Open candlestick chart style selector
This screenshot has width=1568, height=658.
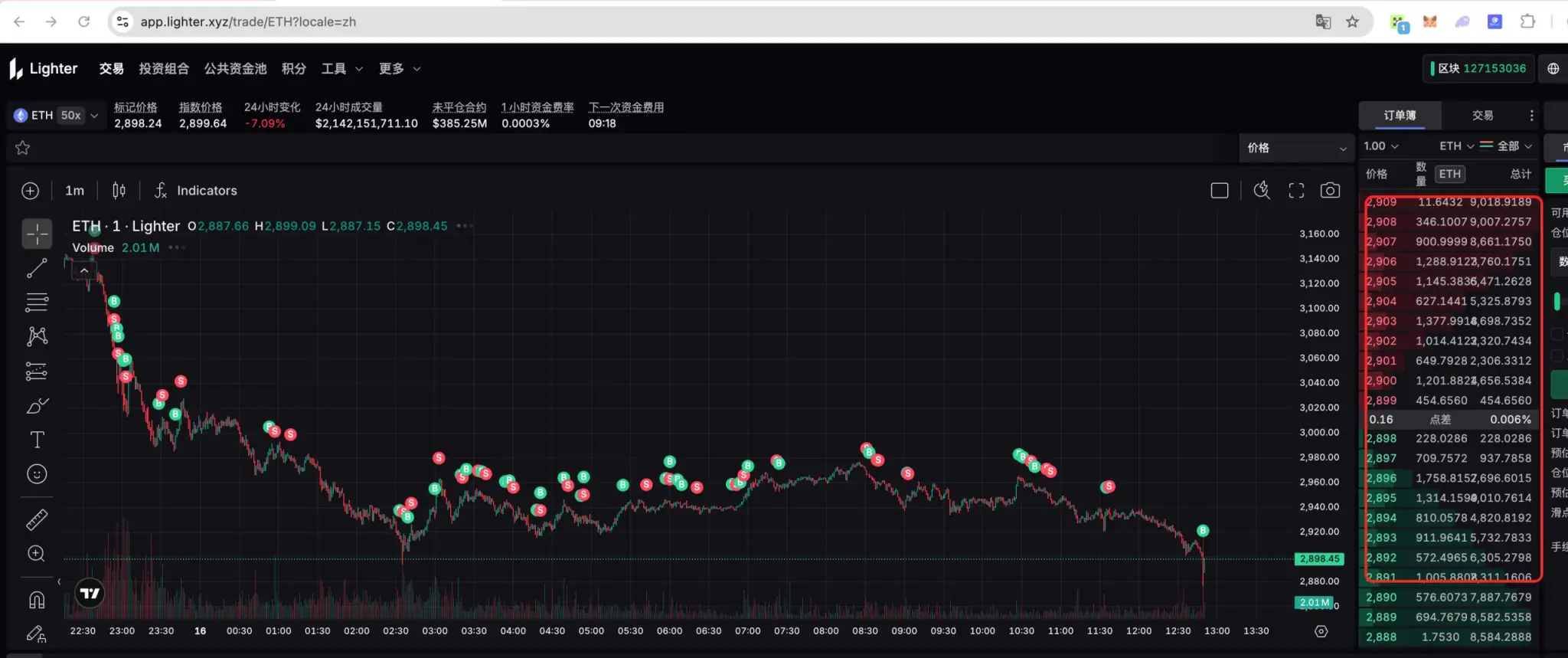click(x=119, y=191)
